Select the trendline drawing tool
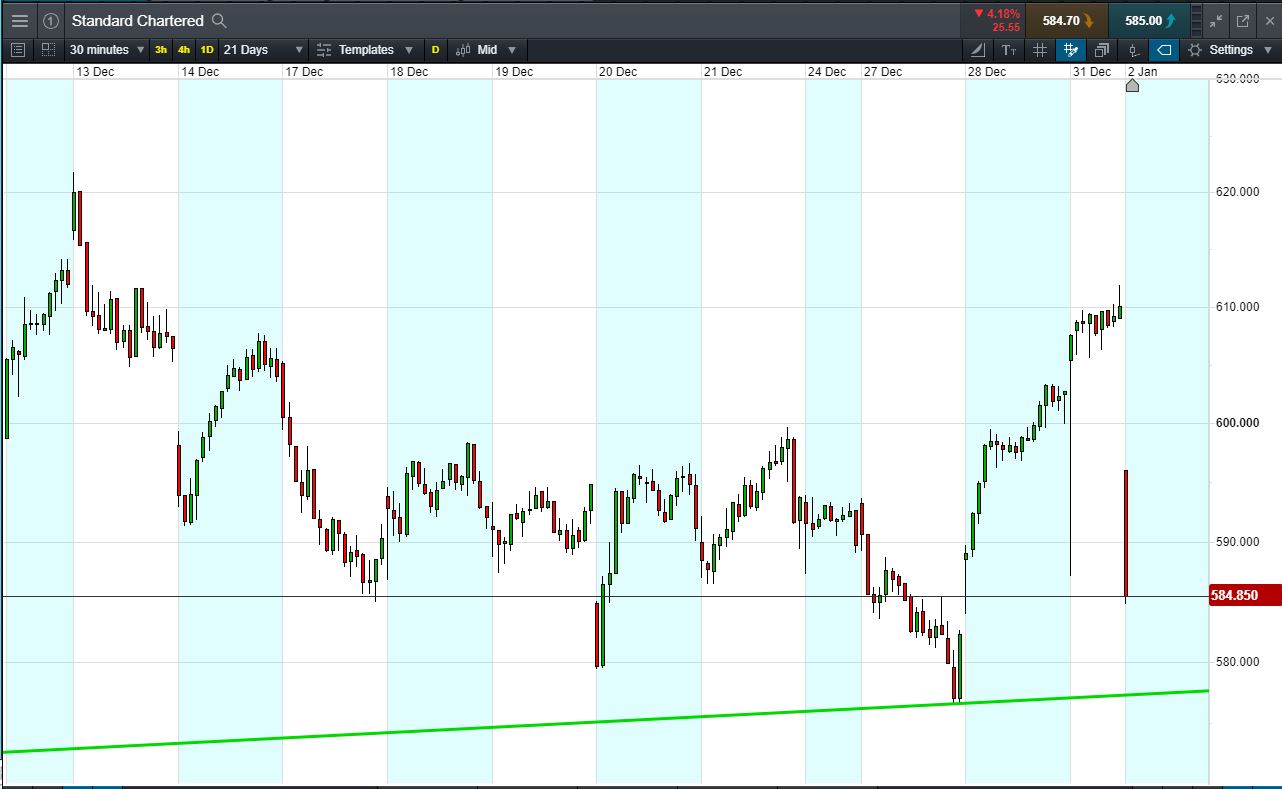The height and width of the screenshot is (789, 1282). click(978, 50)
